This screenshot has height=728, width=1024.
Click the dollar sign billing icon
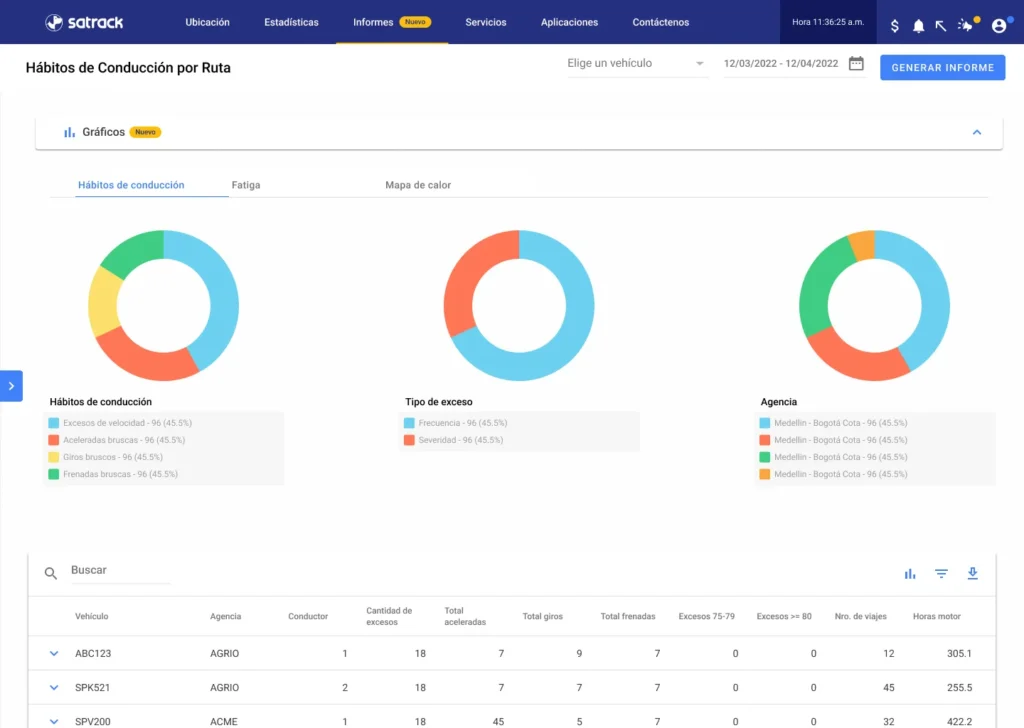click(x=895, y=26)
